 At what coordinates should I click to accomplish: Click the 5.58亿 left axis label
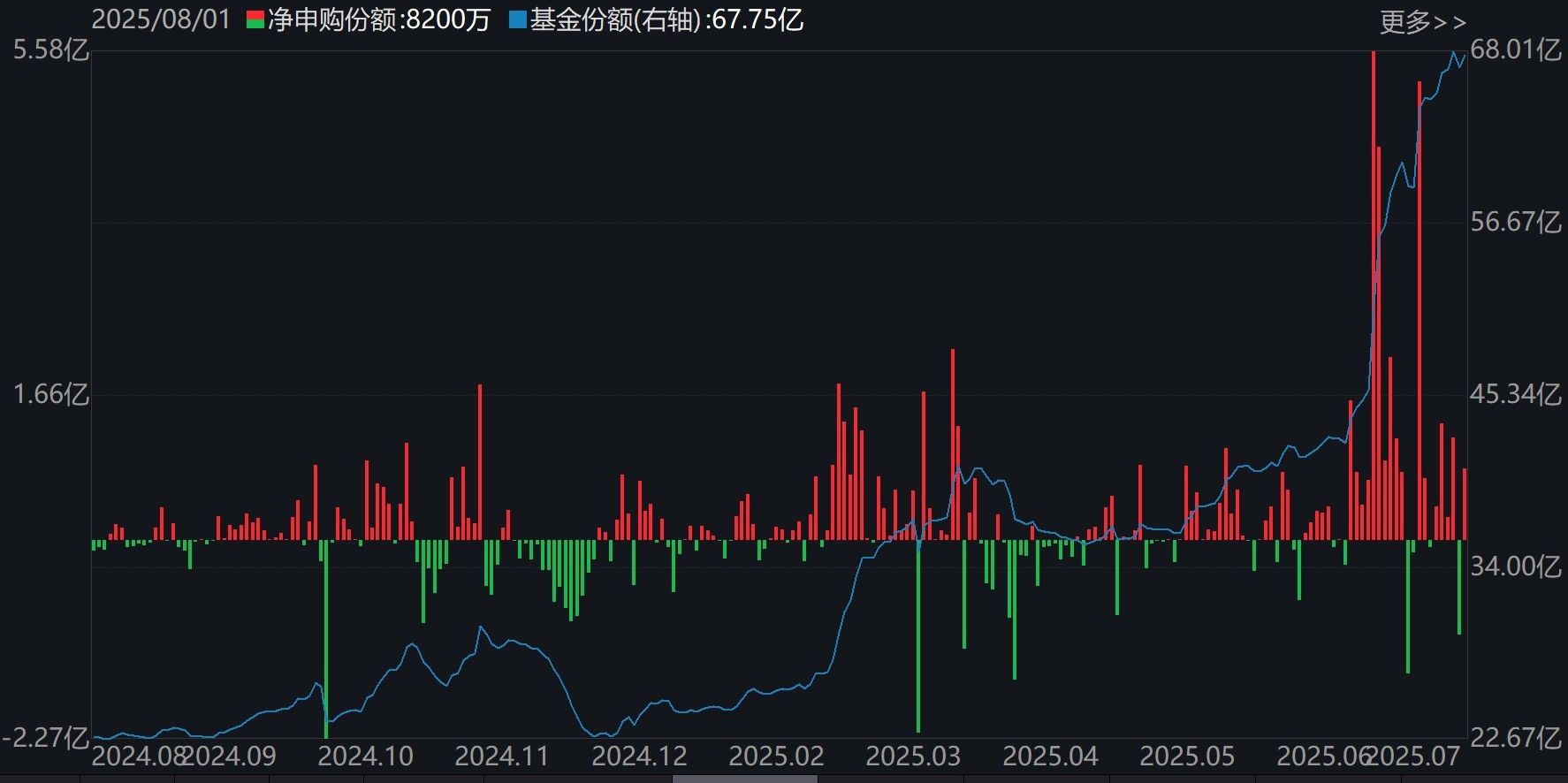(50, 50)
